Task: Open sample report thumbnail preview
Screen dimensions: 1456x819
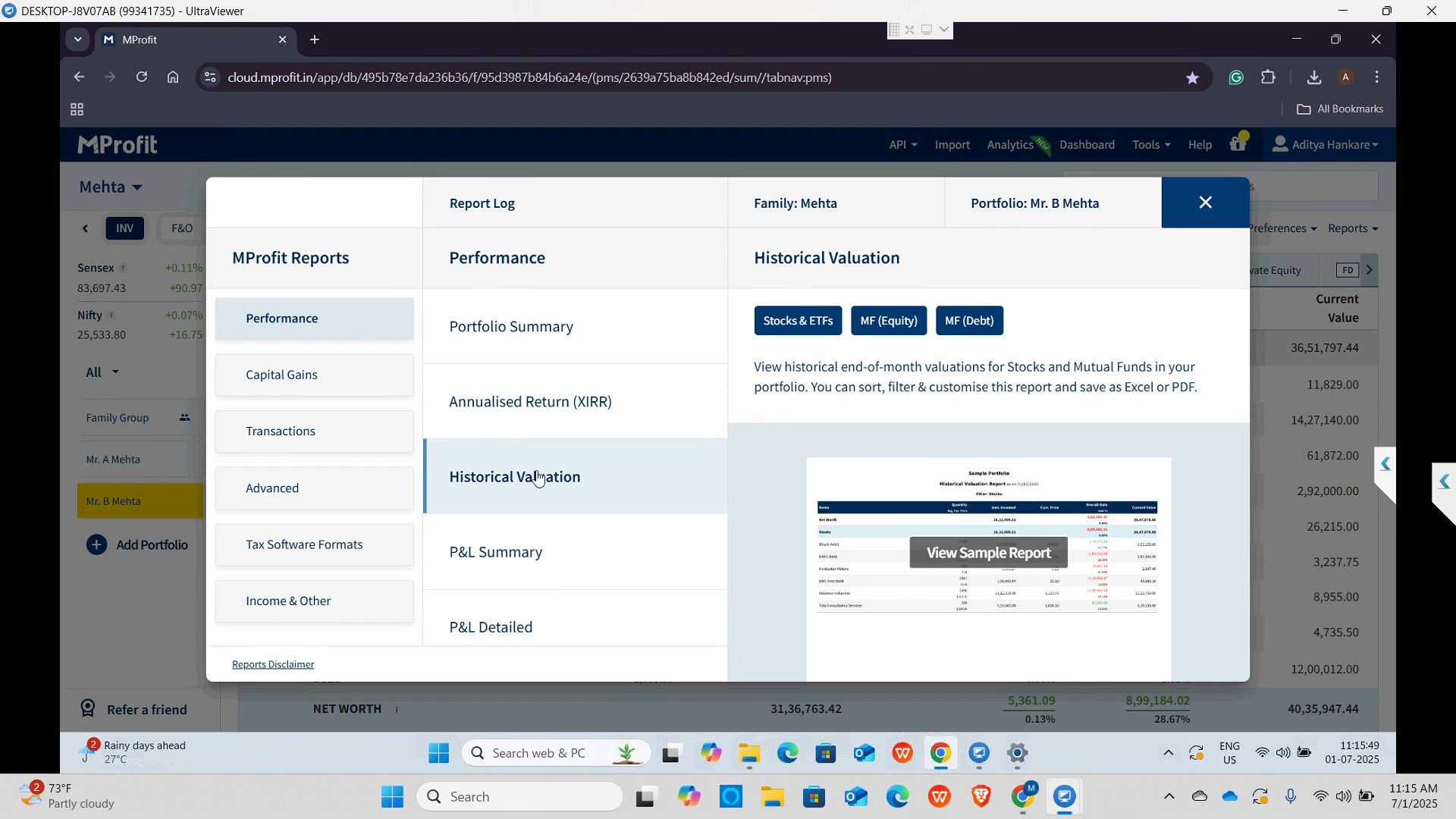Action: pyautogui.click(x=988, y=569)
